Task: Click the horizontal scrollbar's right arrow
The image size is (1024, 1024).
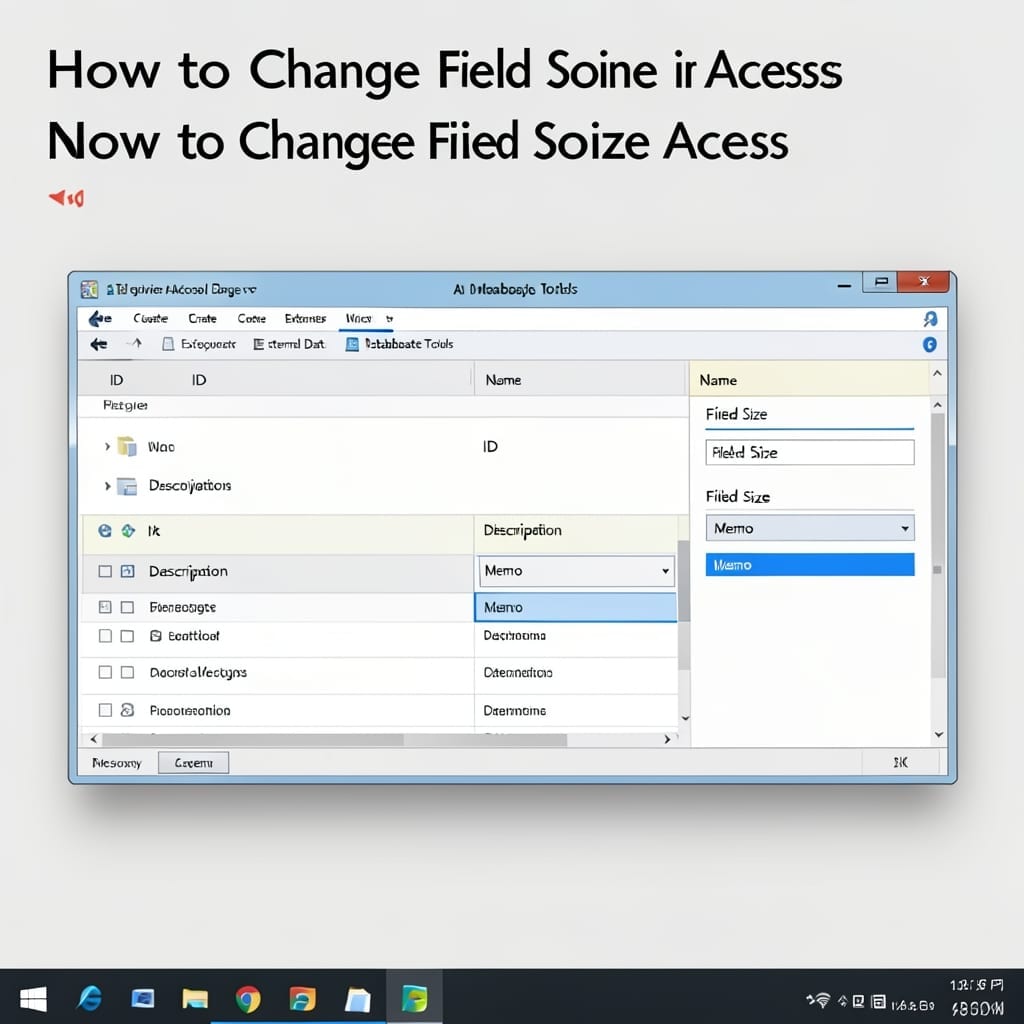Action: click(667, 739)
